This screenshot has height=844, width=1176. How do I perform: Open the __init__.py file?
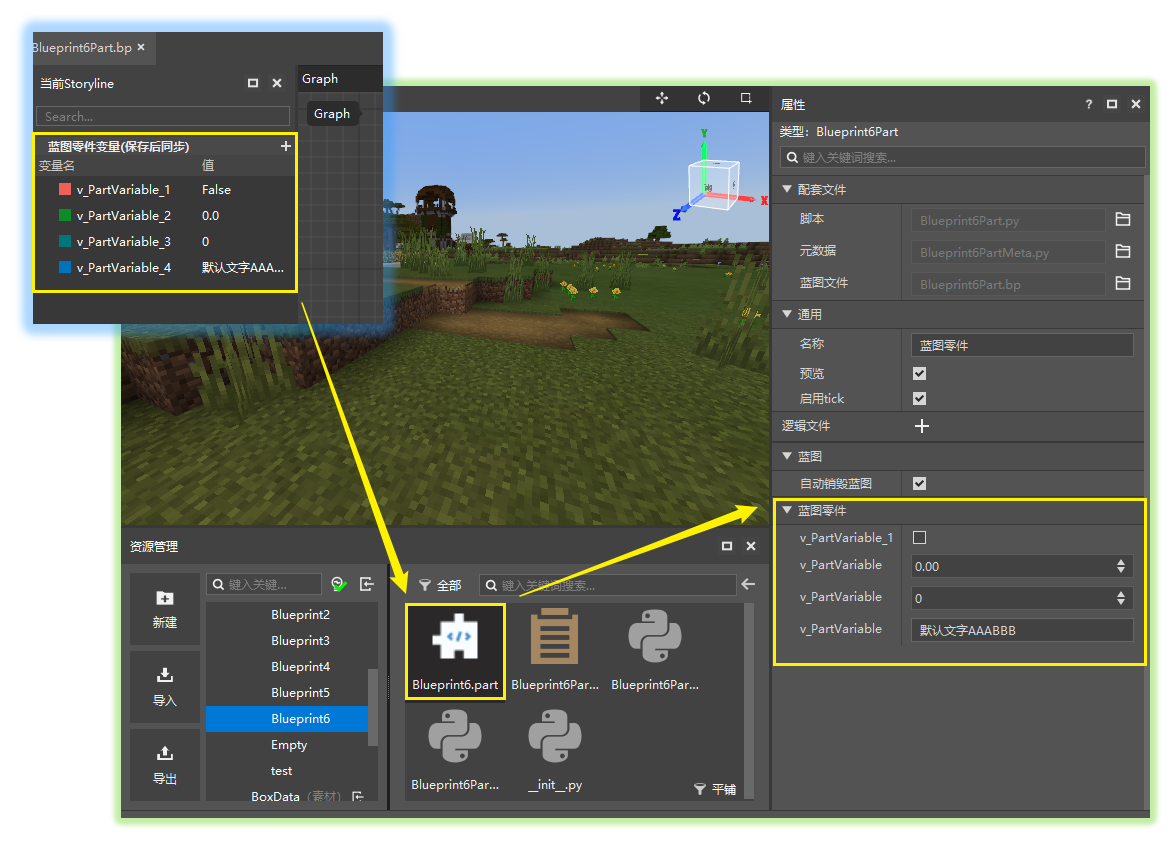tap(555, 737)
